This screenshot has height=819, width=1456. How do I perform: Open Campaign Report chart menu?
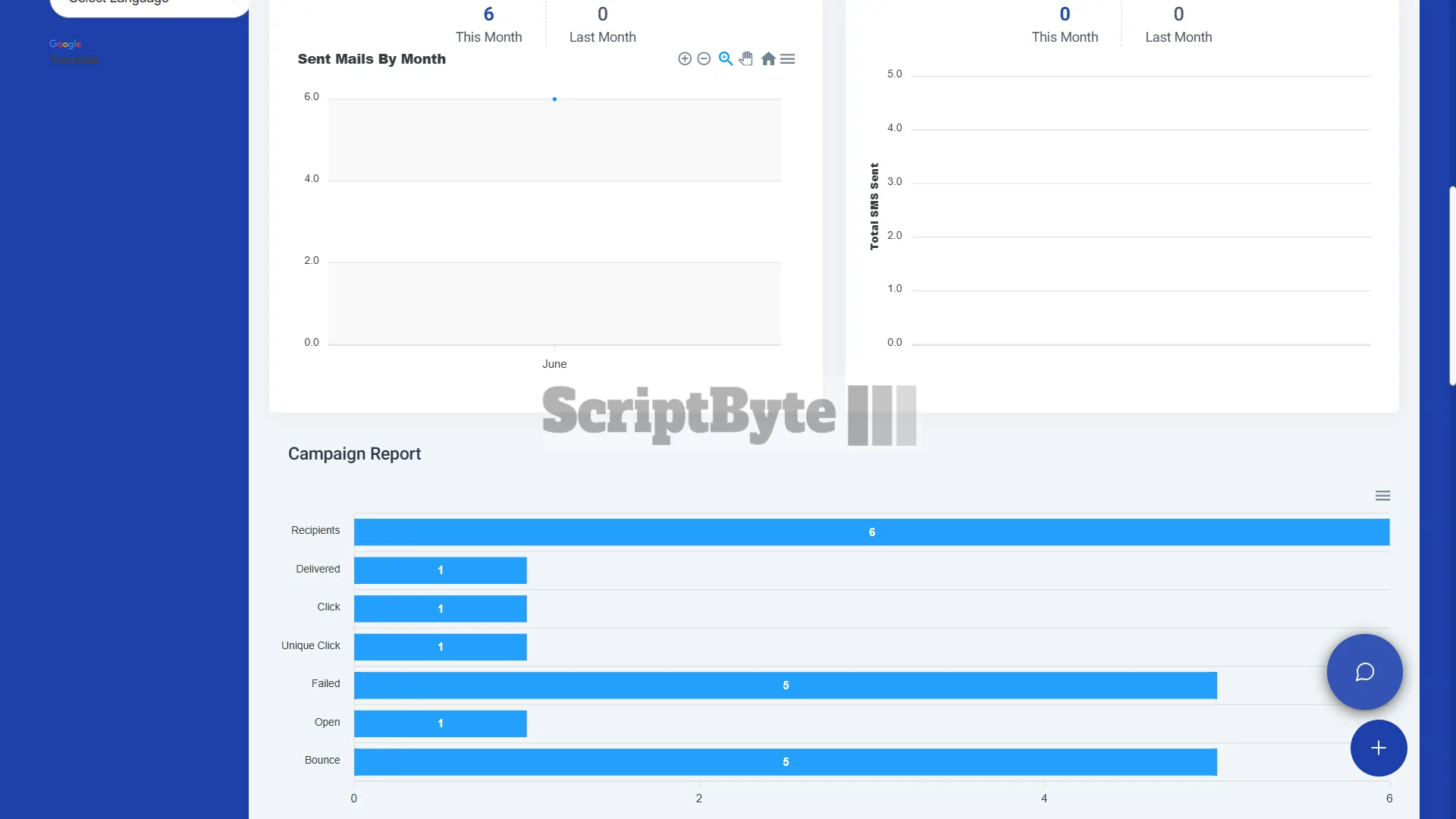click(1382, 496)
